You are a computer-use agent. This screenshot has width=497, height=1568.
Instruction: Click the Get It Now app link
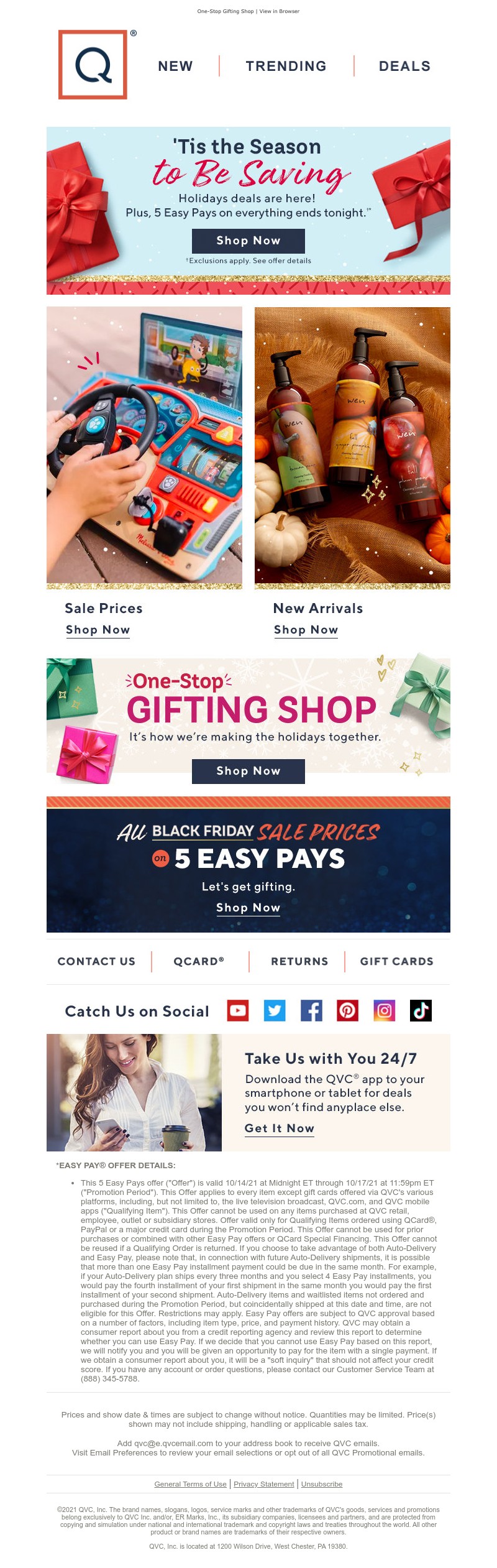pos(280,1128)
